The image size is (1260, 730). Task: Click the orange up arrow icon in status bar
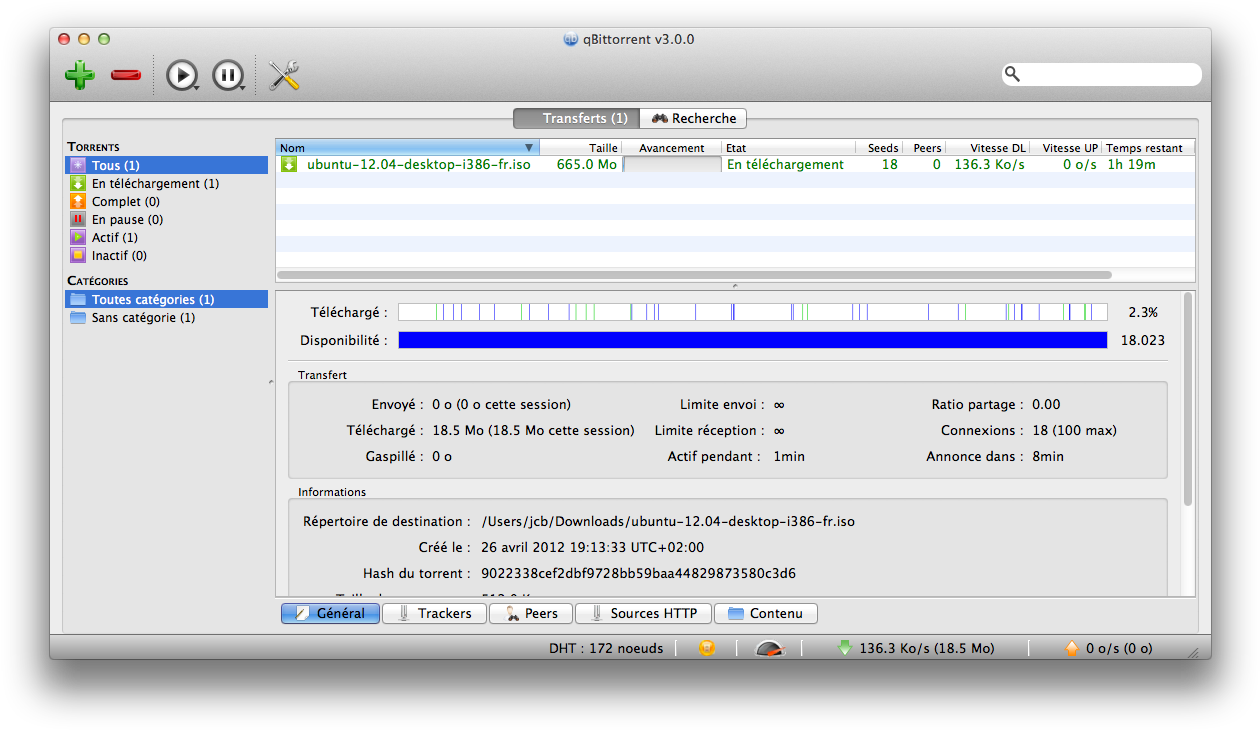coord(1071,648)
